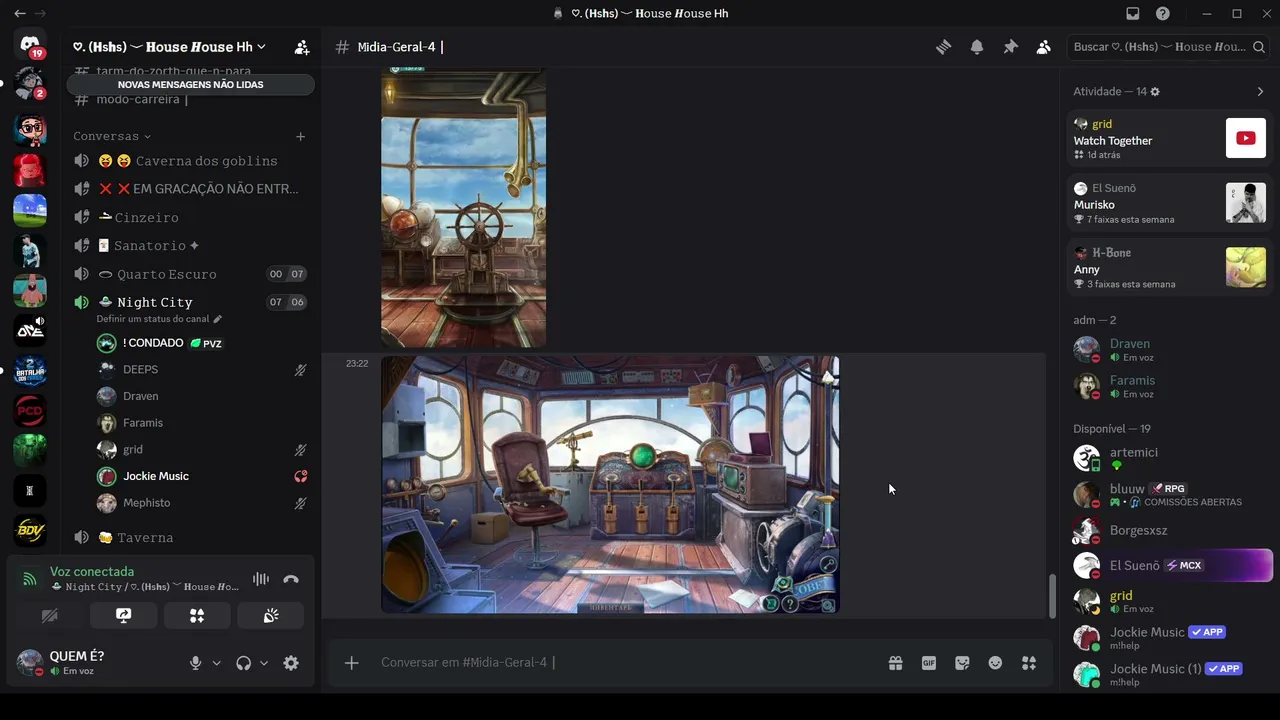
Task: Open grid's Watch Together activity card
Action: click(x=1169, y=139)
